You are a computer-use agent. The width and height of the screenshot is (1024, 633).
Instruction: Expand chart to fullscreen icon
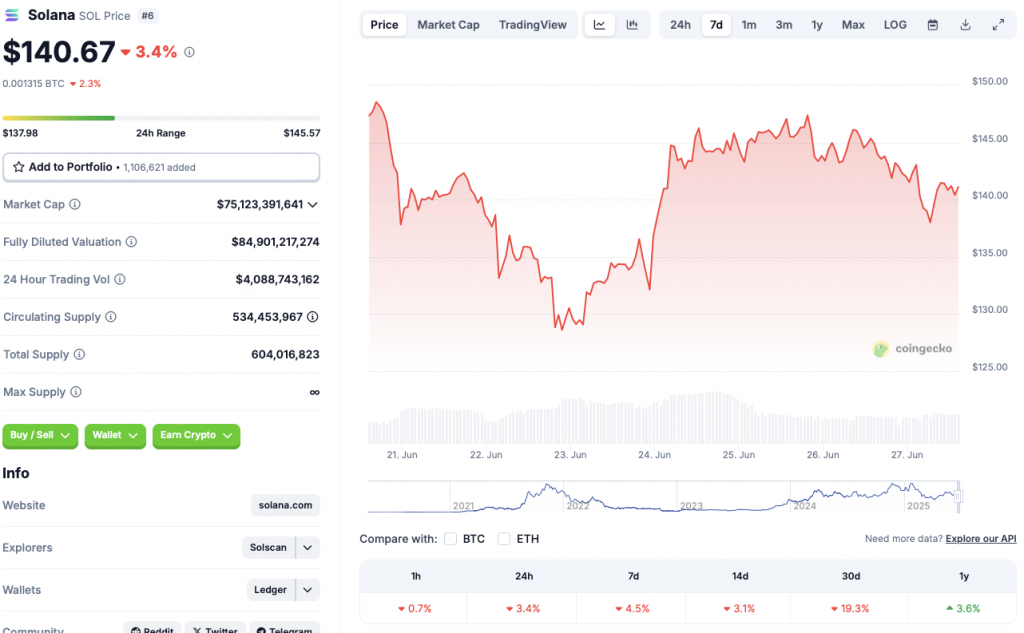tap(998, 25)
